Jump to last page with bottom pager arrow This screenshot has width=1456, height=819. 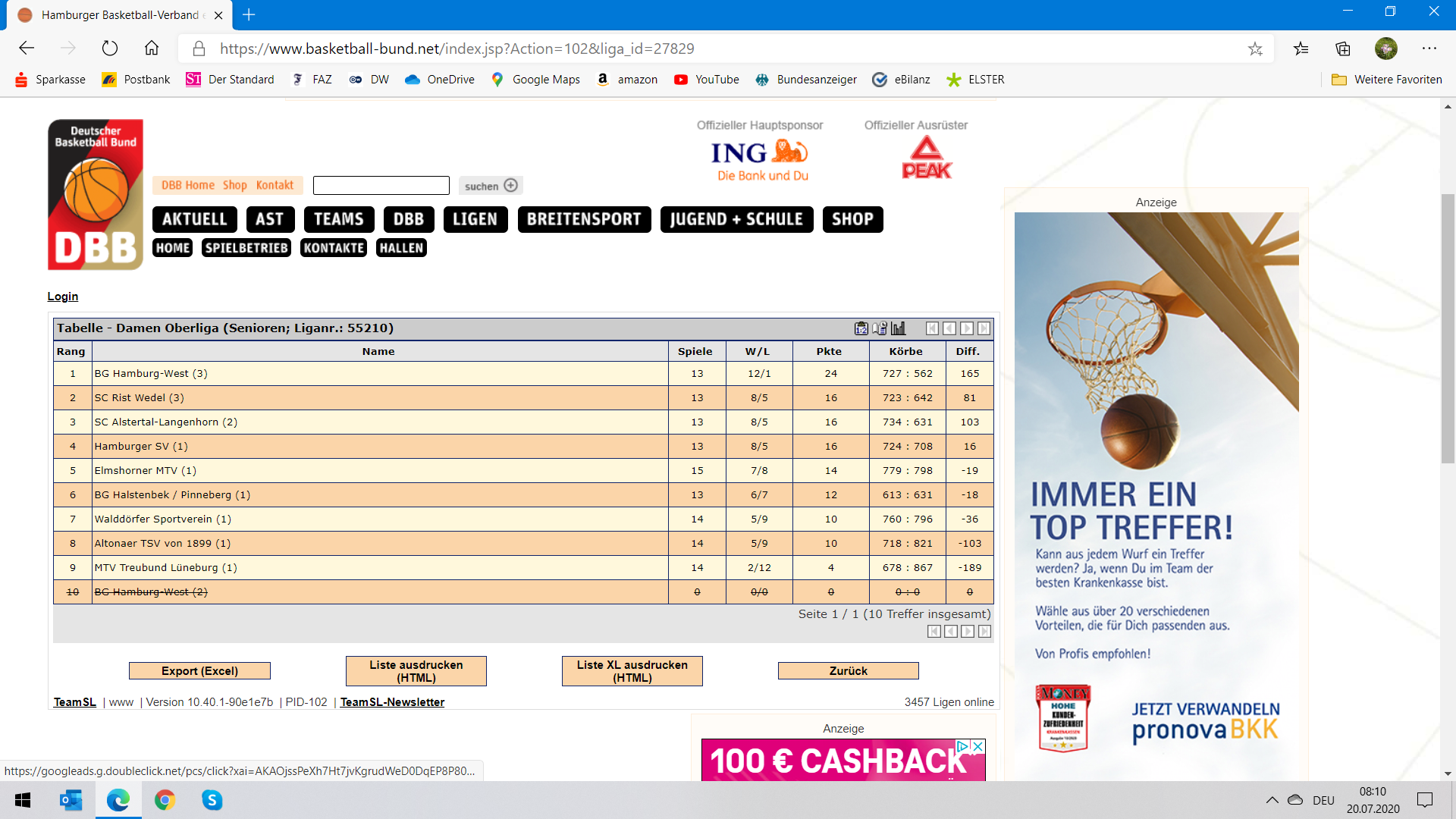click(984, 631)
